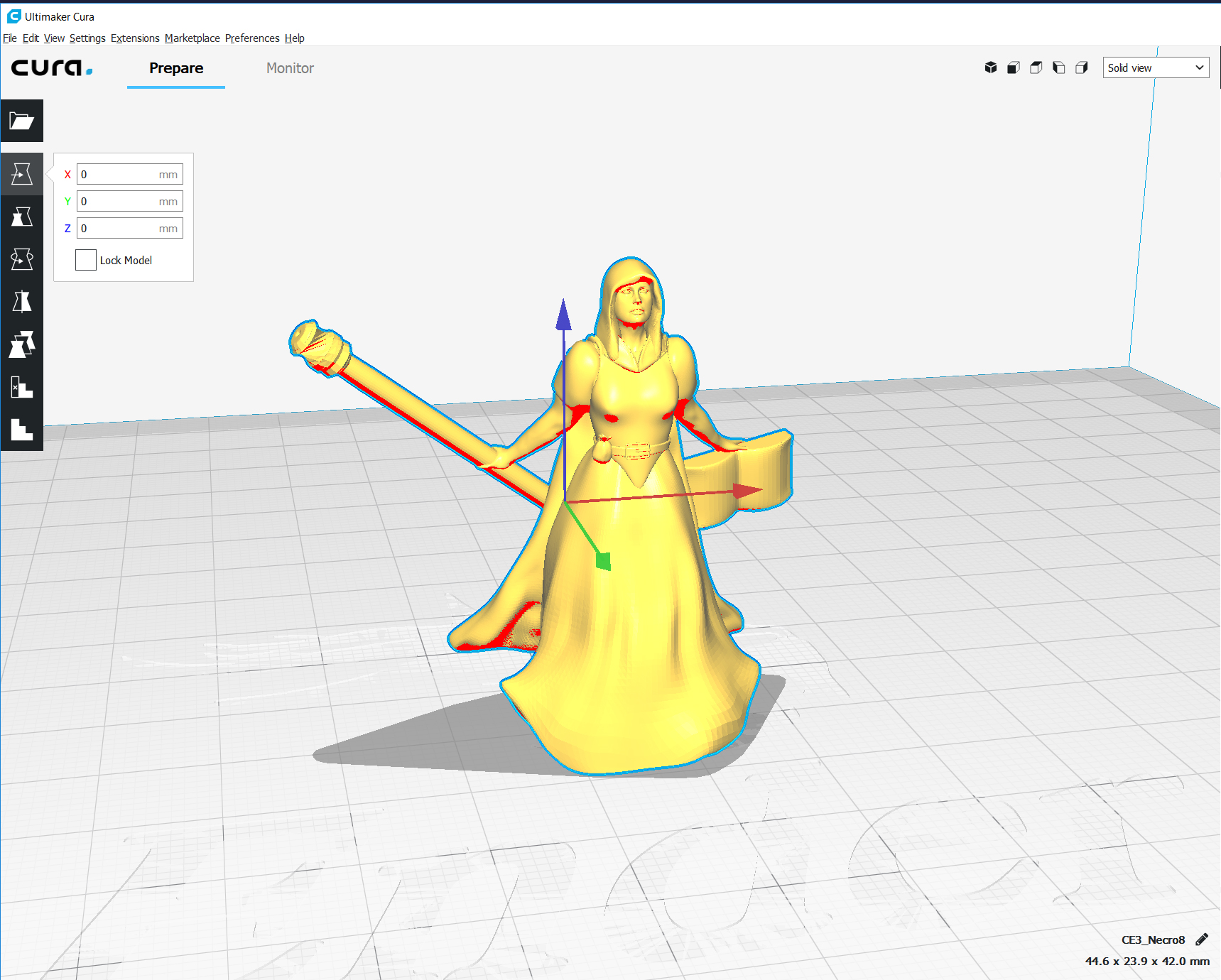Viewport: 1221px width, 980px height.
Task: Click the CE3_Necro8 job name
Action: [x=1154, y=940]
